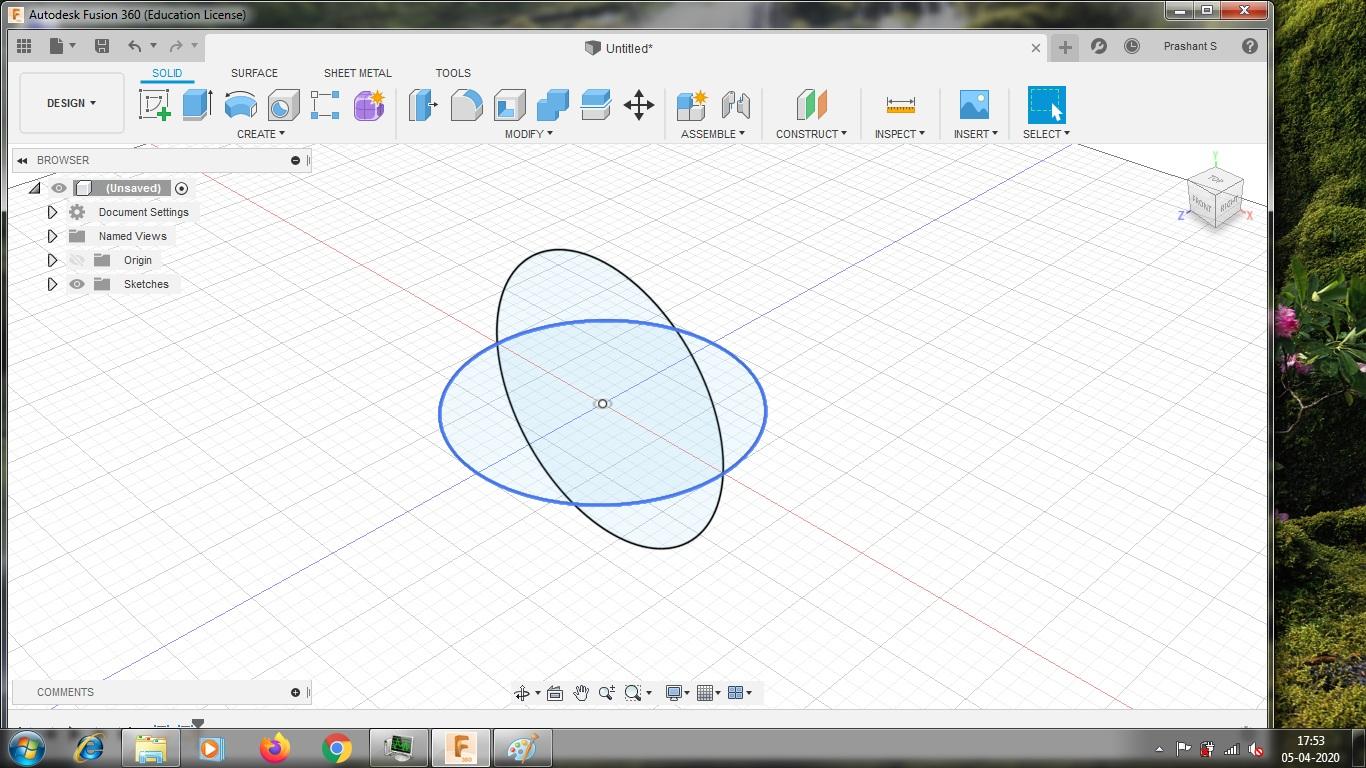Collapse the BROWSER panel arrows
1366x768 pixels.
22,160
